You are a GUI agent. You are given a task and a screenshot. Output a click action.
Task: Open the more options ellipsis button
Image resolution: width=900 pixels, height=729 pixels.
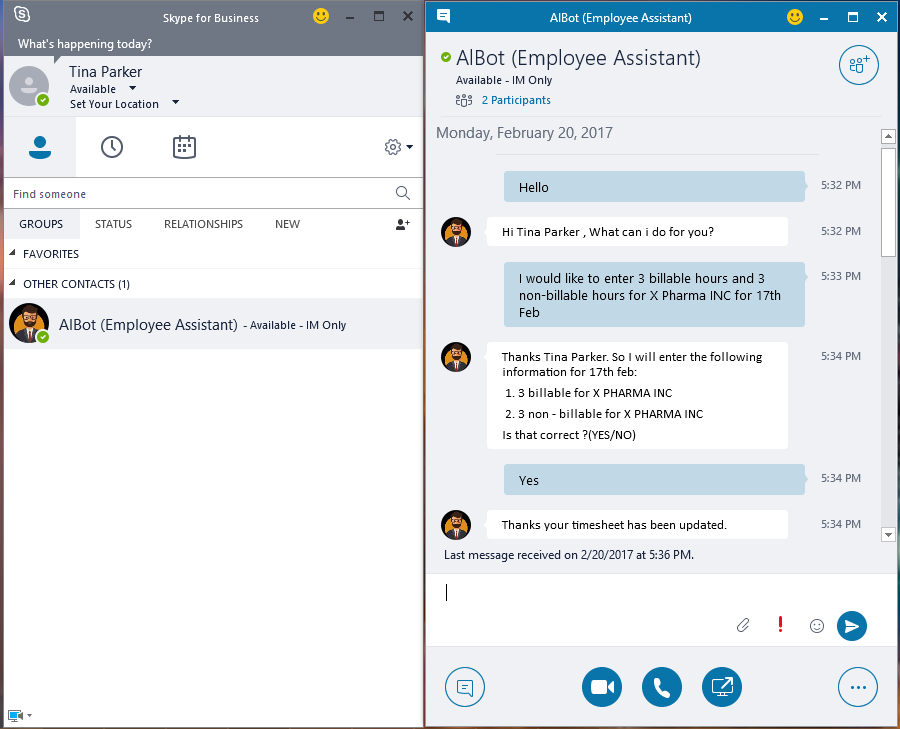pos(858,687)
